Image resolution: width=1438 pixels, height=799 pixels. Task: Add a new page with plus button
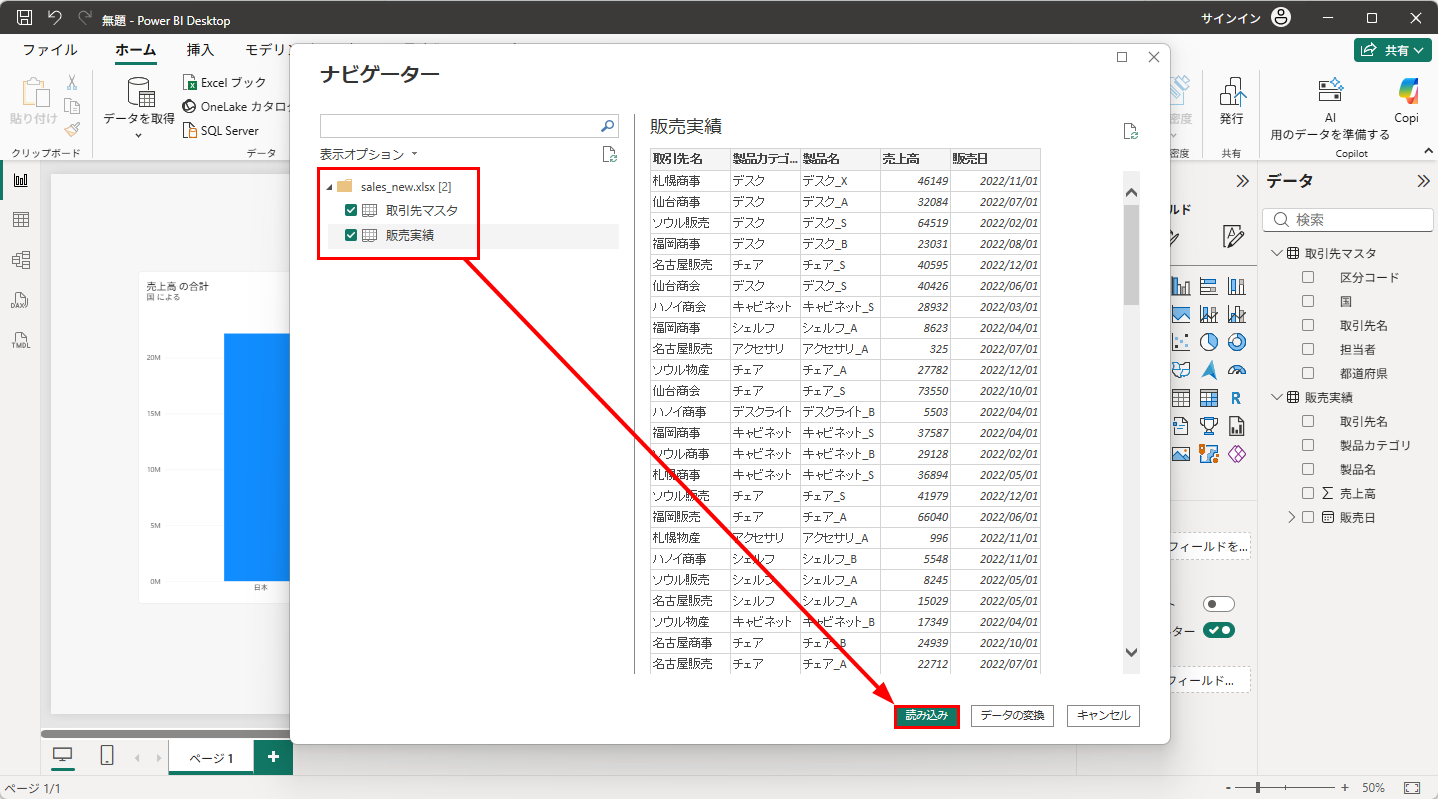point(273,758)
